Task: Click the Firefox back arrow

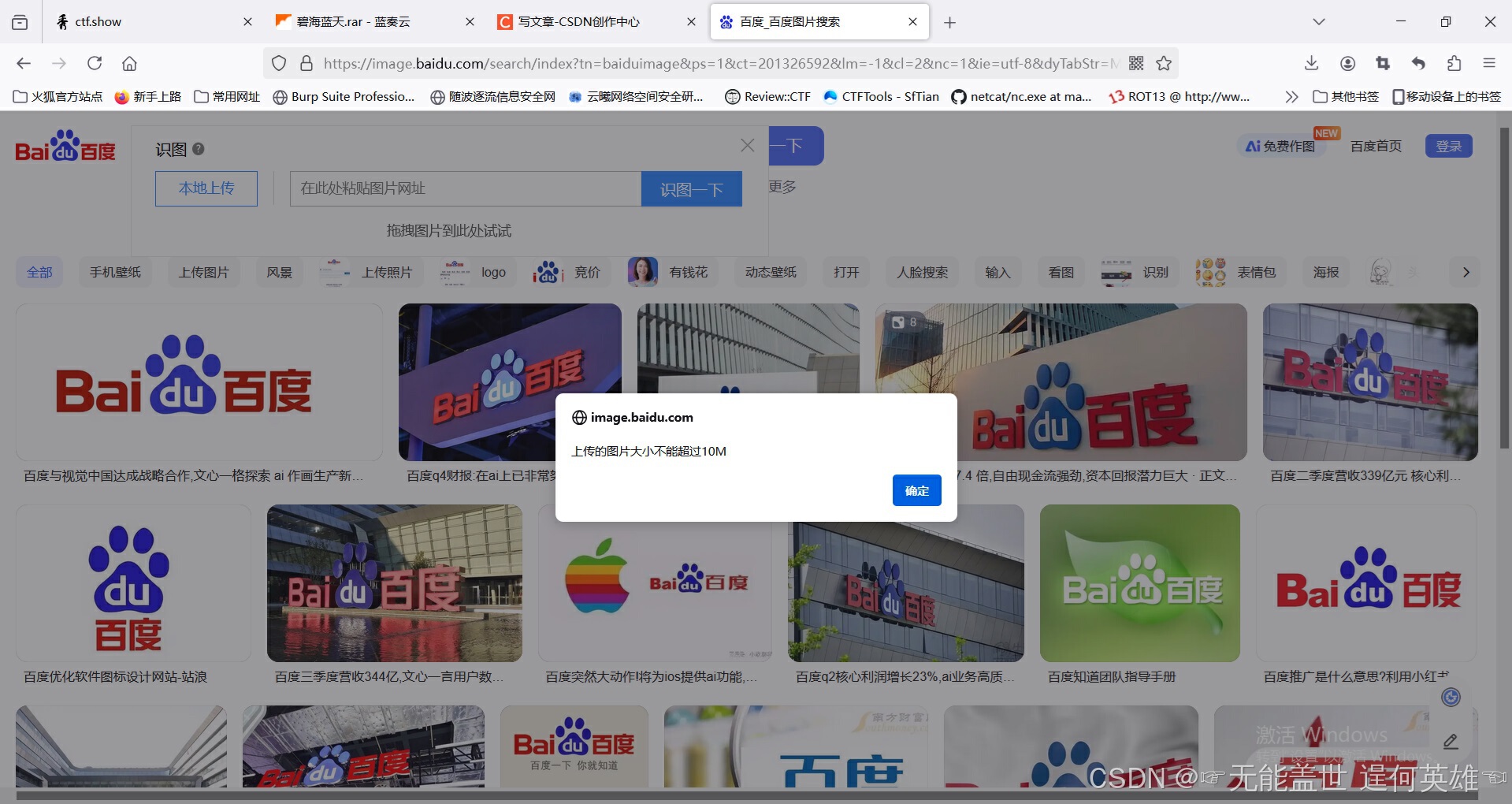Action: 24,63
